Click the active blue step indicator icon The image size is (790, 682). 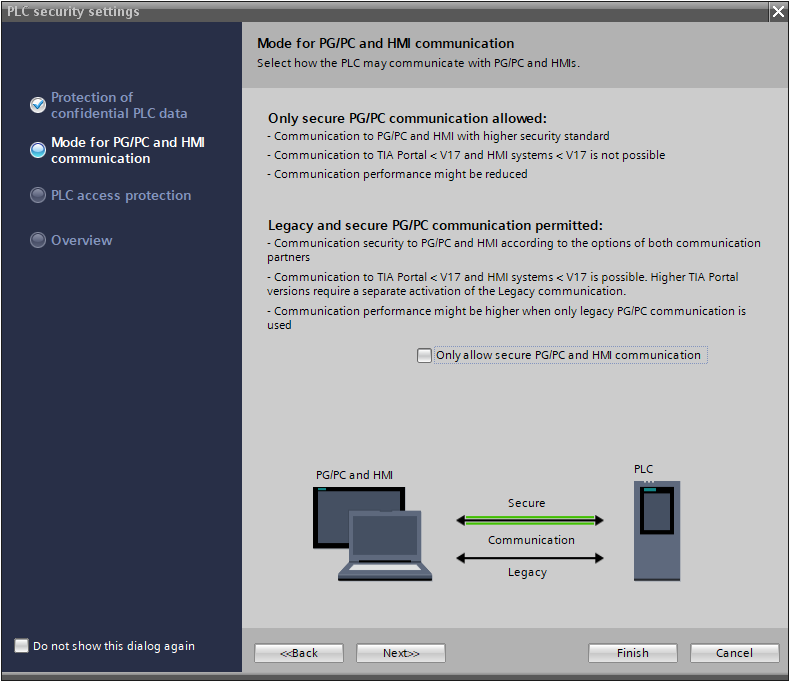[x=38, y=150]
